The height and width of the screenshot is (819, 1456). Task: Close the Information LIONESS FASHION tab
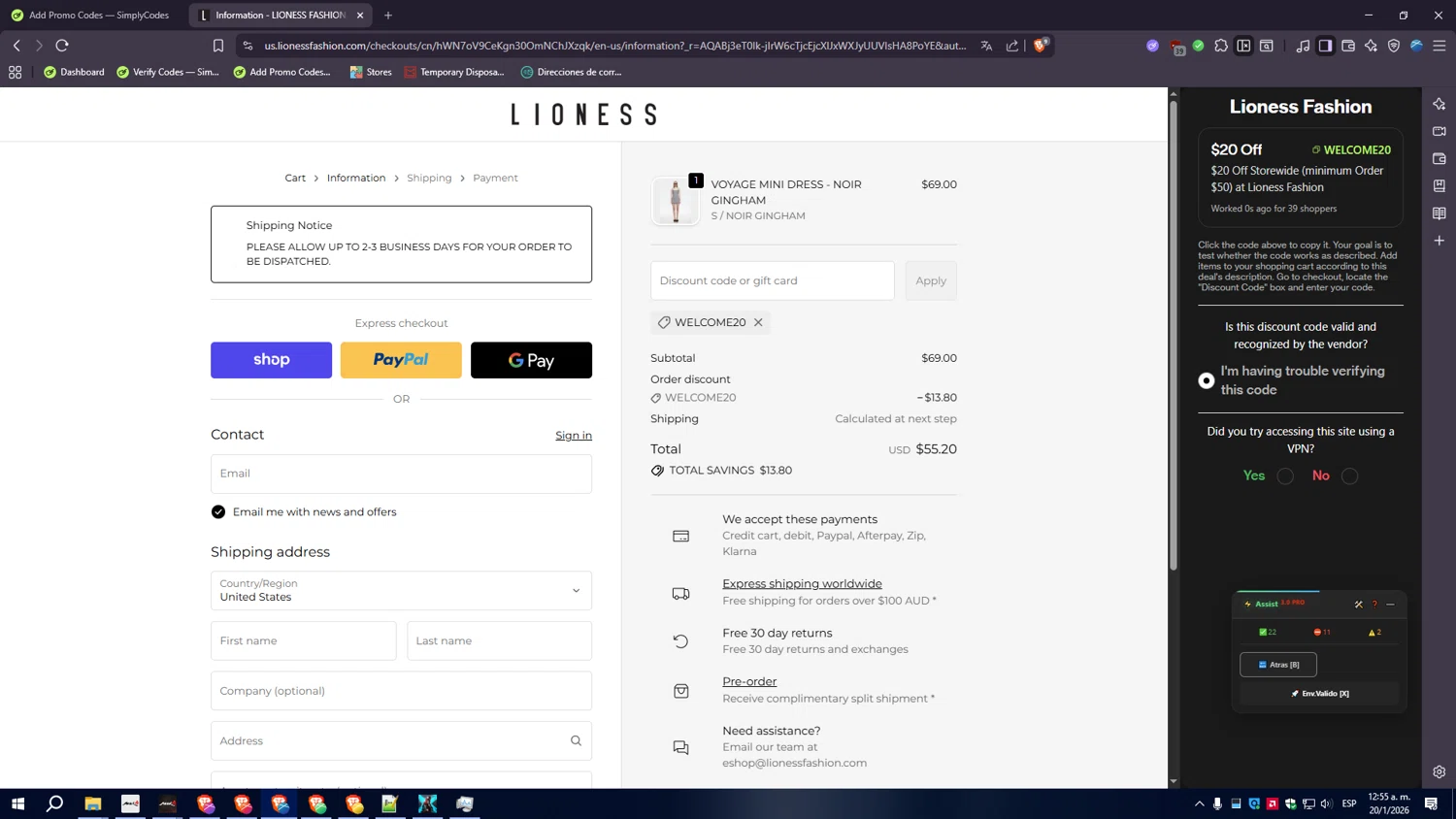coord(360,16)
